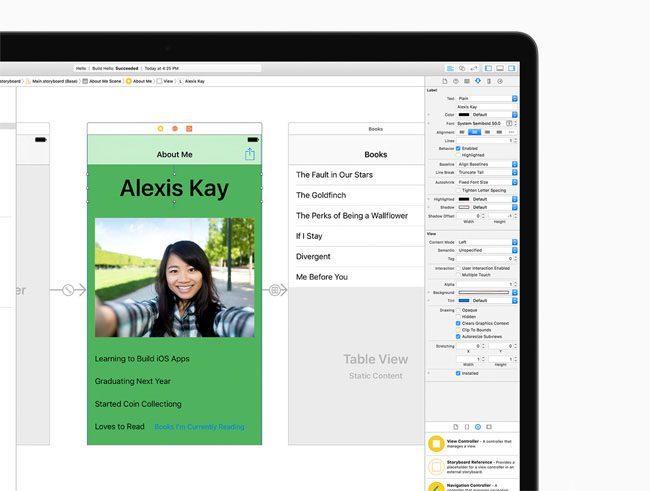Viewport: 650px width, 491px height.
Task: Open the File inspector
Action: click(445, 81)
